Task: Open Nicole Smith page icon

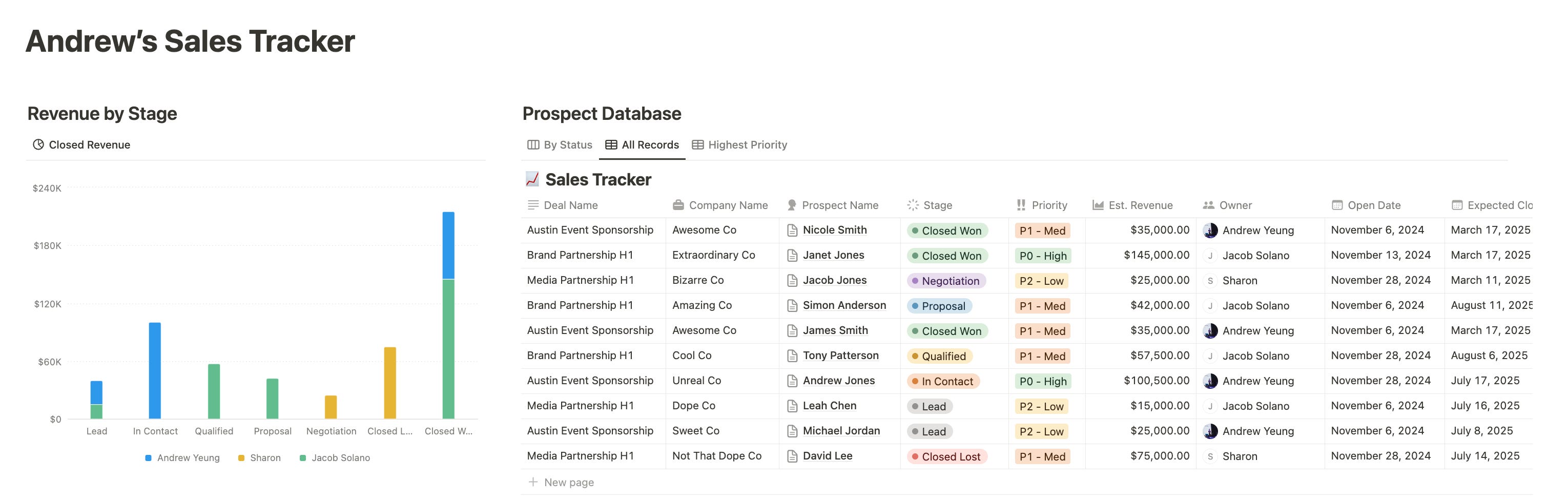Action: [792, 230]
